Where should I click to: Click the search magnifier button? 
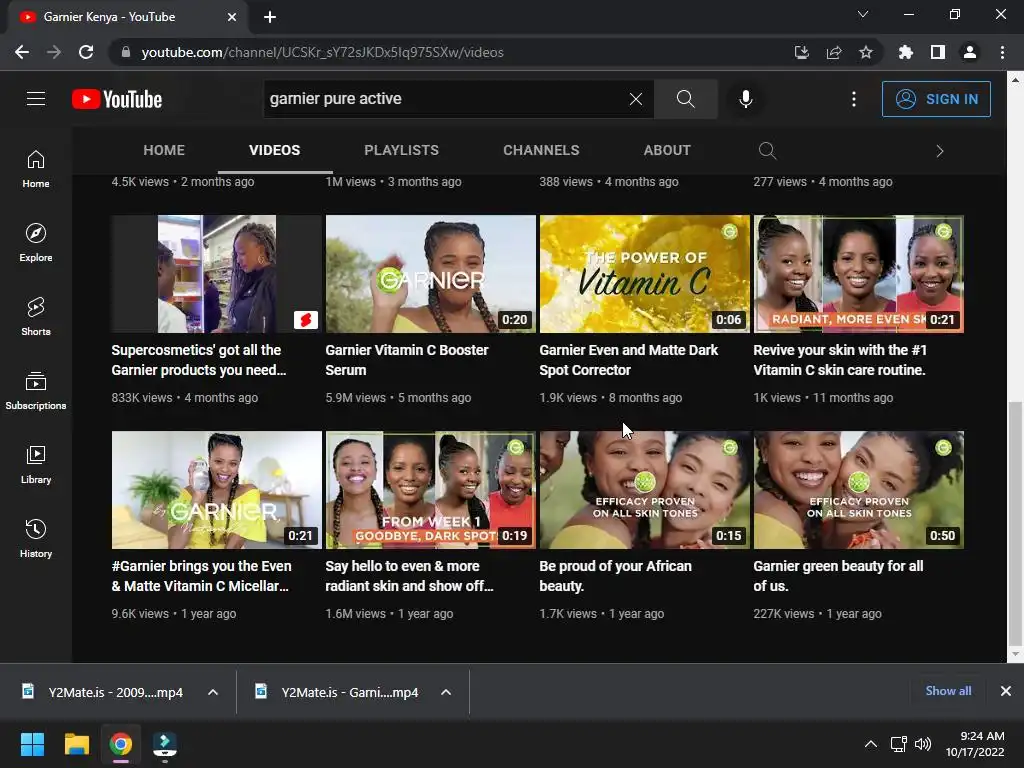pos(686,99)
